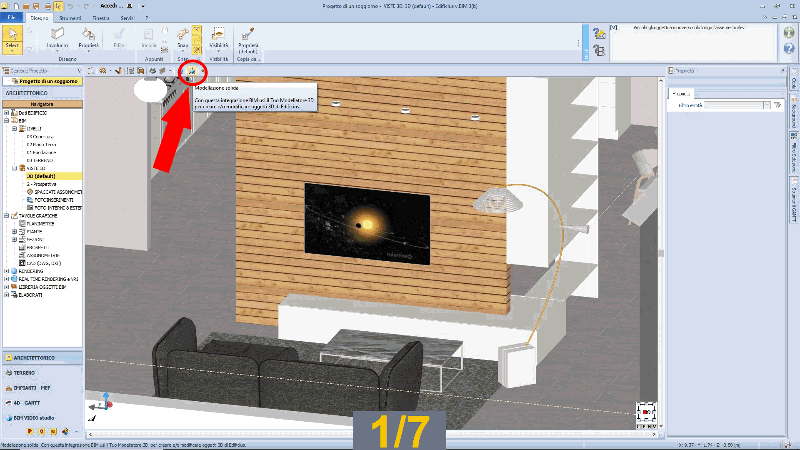Collapse the BIM tree node
800x450 pixels.
[x=7, y=121]
